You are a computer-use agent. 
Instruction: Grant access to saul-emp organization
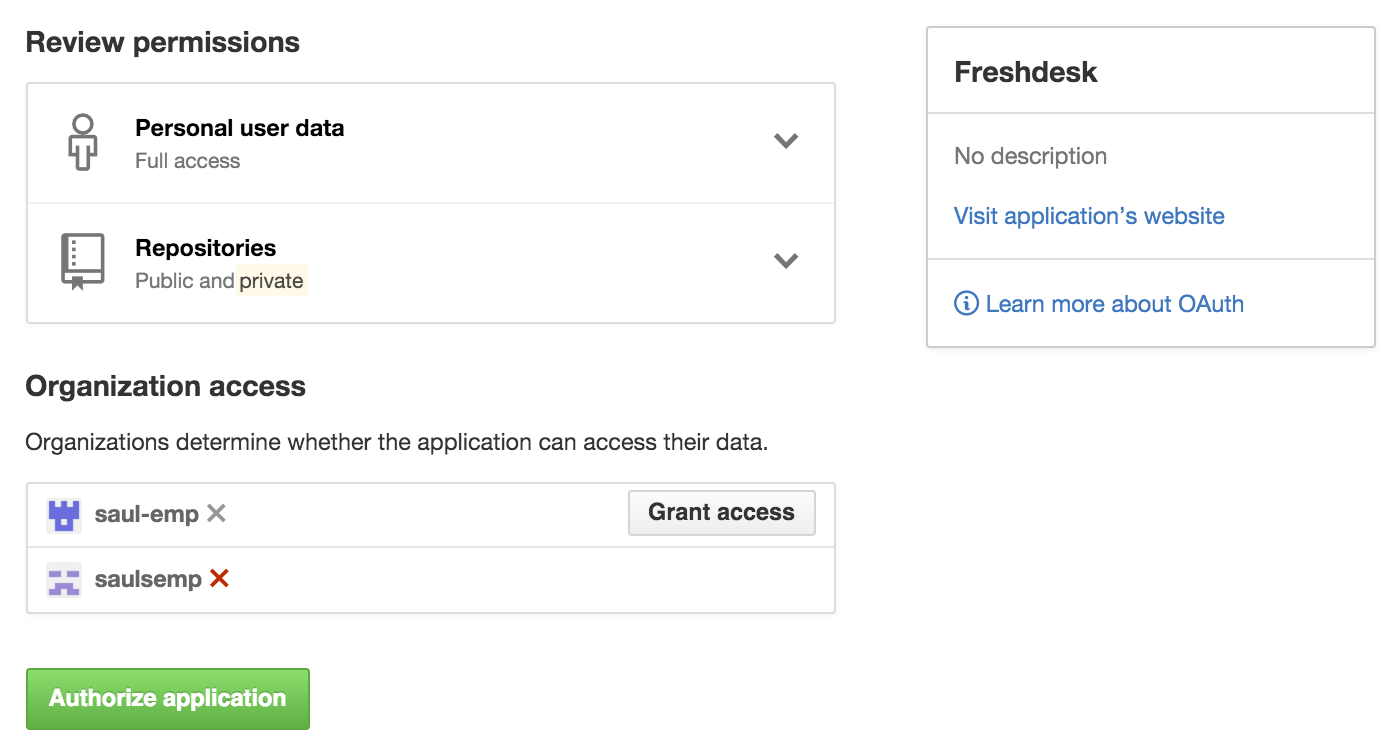[x=722, y=513]
